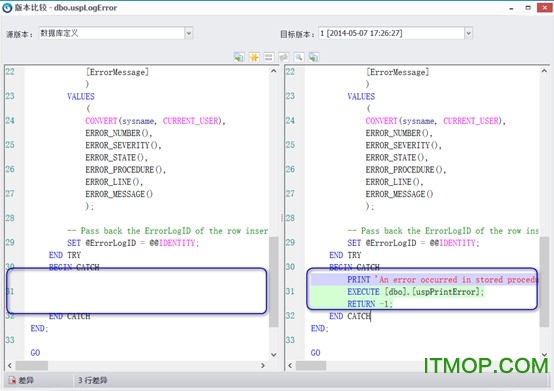554x391 pixels.
Task: Click the yellow star highlight differences icon
Action: (x=254, y=57)
